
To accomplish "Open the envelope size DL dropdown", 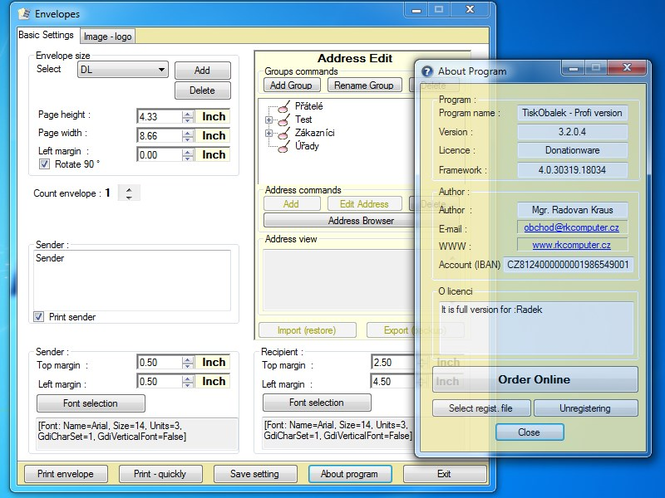I will tap(161, 70).
